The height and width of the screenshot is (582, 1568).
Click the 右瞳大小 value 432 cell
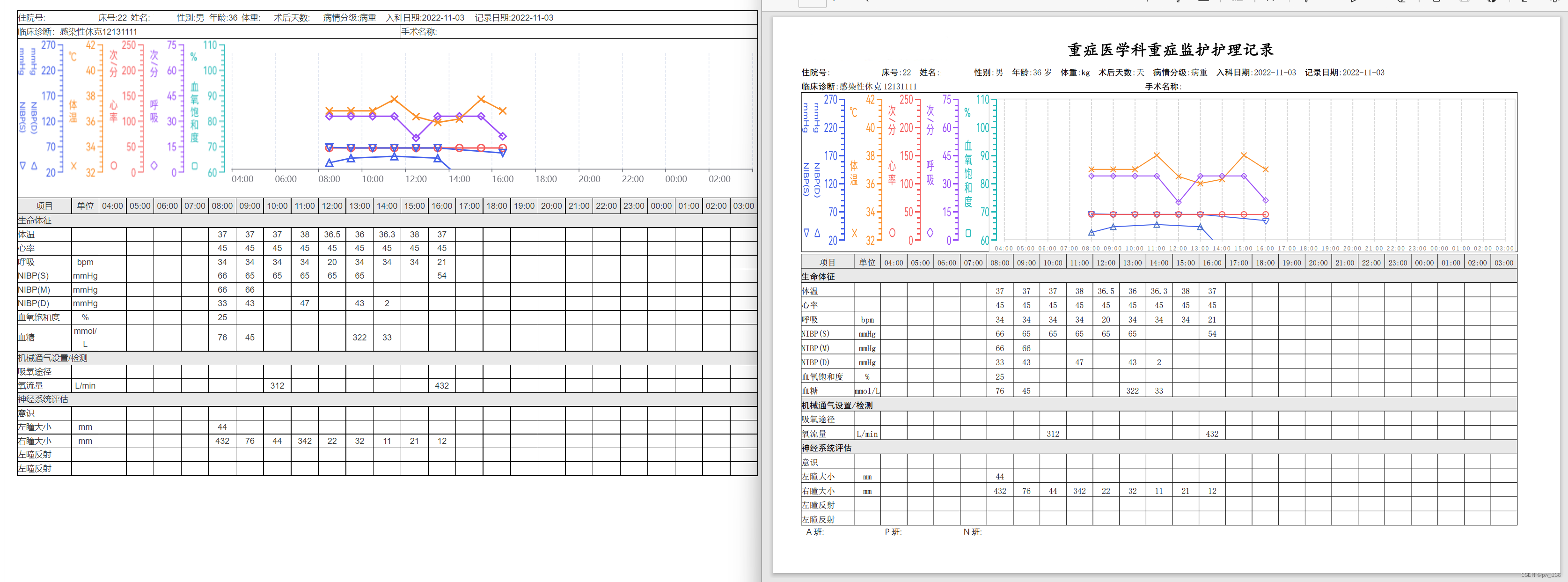222,441
